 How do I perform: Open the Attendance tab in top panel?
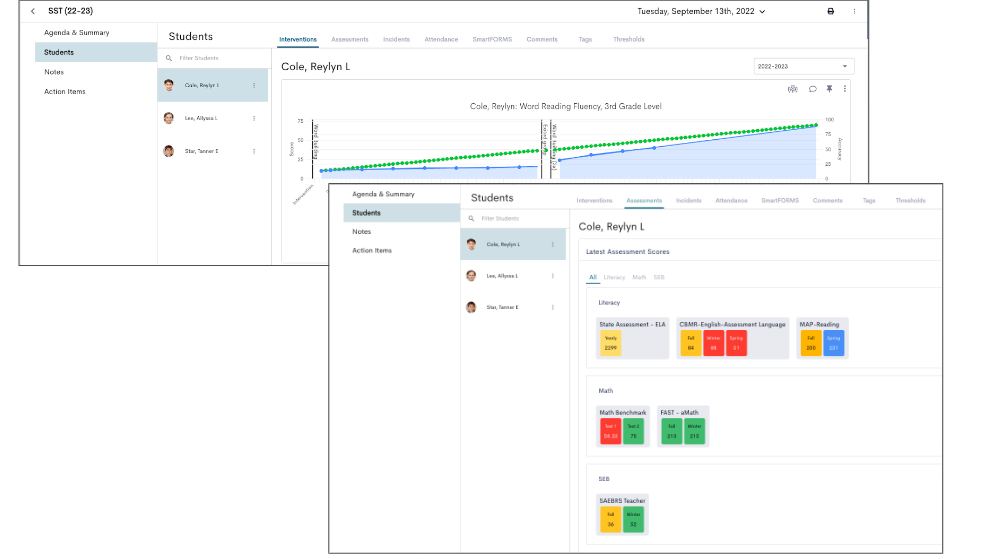441,39
